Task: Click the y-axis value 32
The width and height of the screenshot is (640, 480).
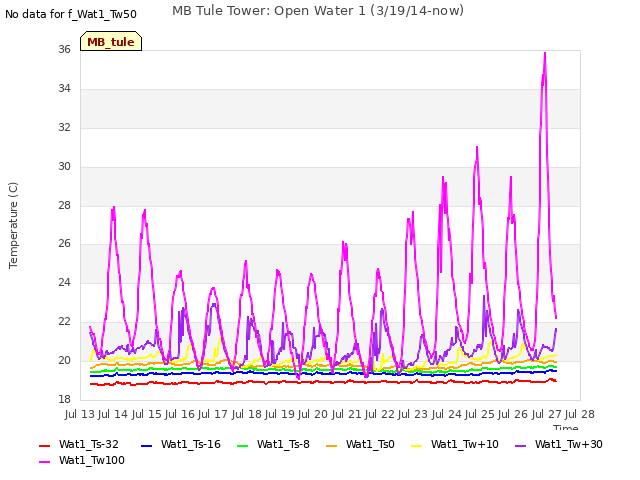Action: click(64, 127)
